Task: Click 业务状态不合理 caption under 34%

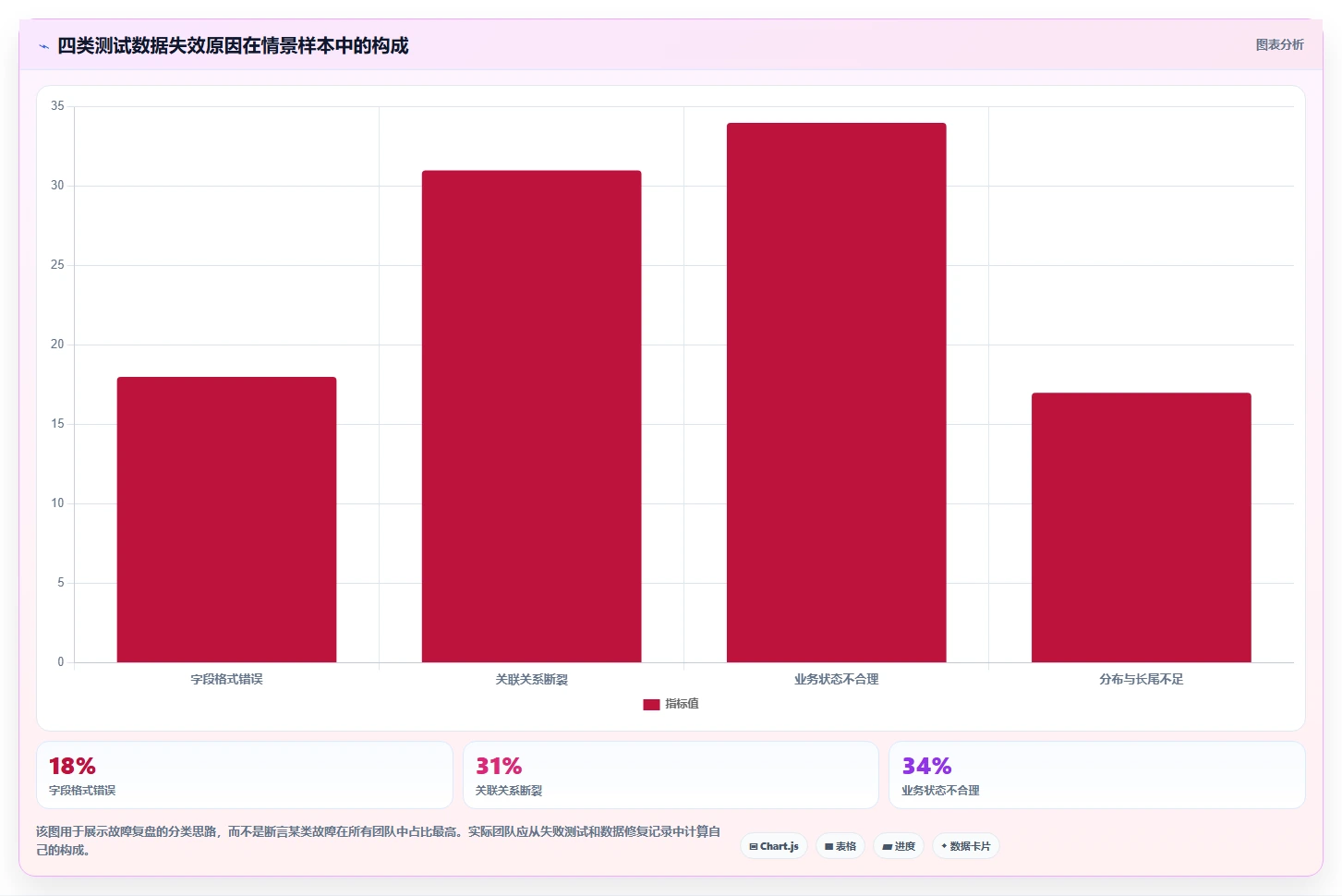Action: click(x=940, y=791)
